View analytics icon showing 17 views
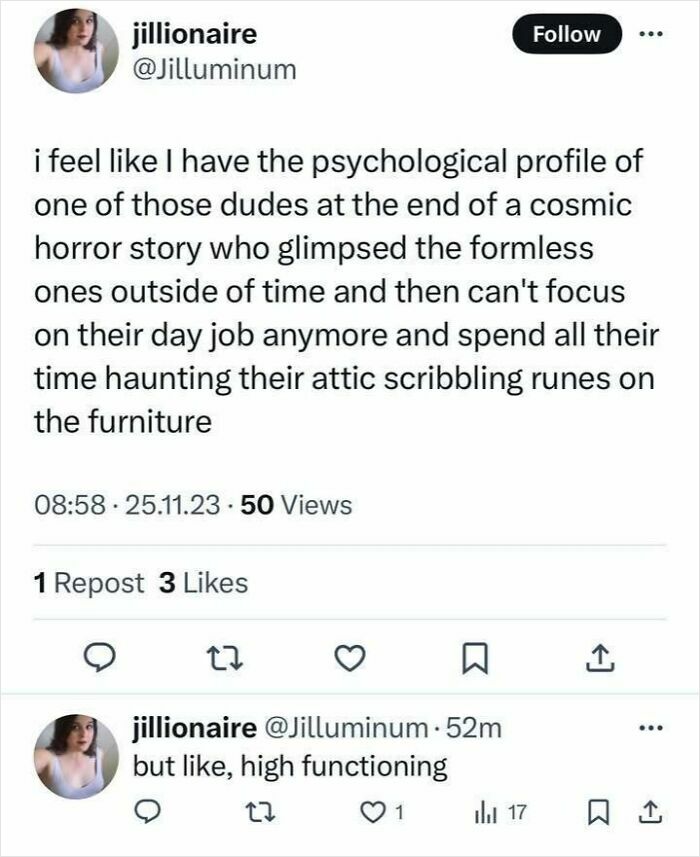700x857 pixels. tap(501, 813)
